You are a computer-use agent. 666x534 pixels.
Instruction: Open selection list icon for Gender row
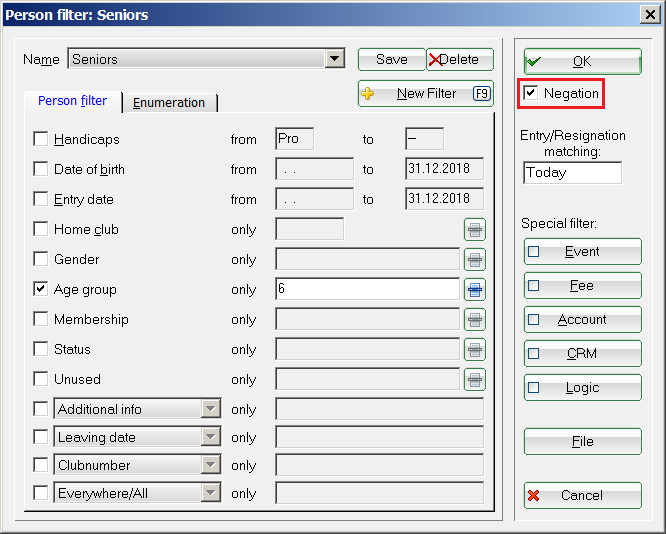pyautogui.click(x=474, y=260)
